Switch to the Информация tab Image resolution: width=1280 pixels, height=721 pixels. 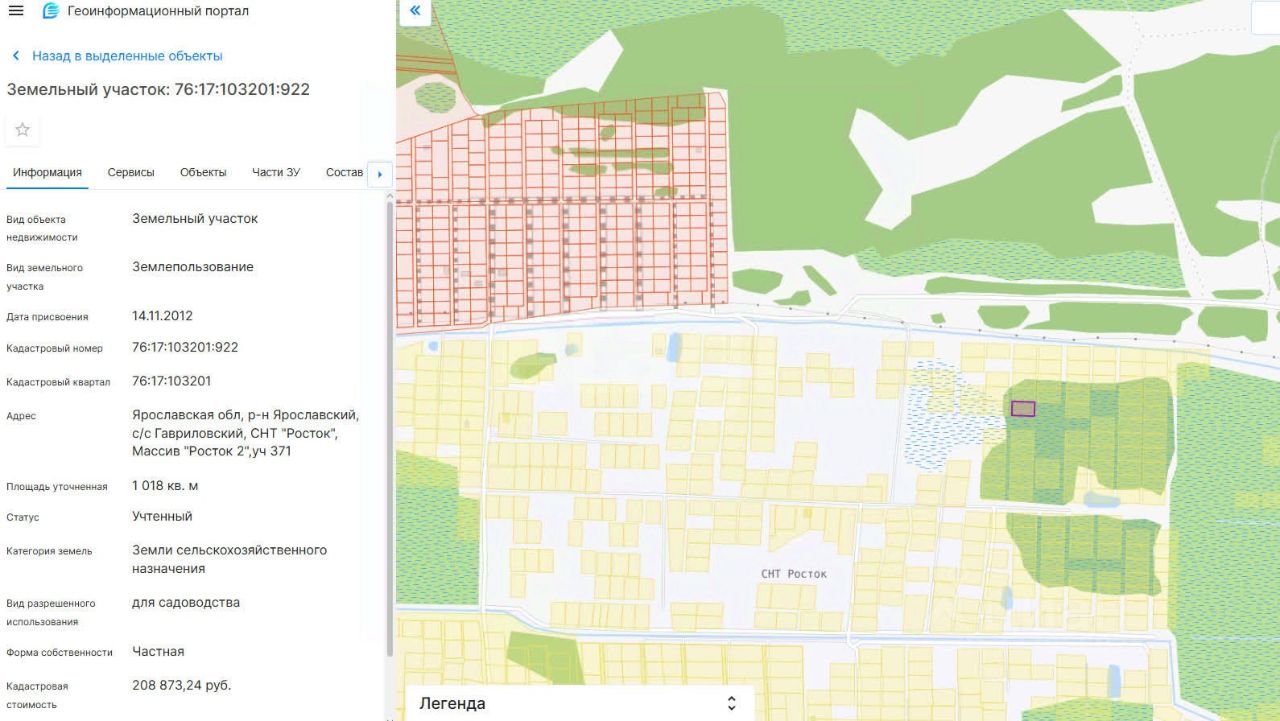click(47, 172)
